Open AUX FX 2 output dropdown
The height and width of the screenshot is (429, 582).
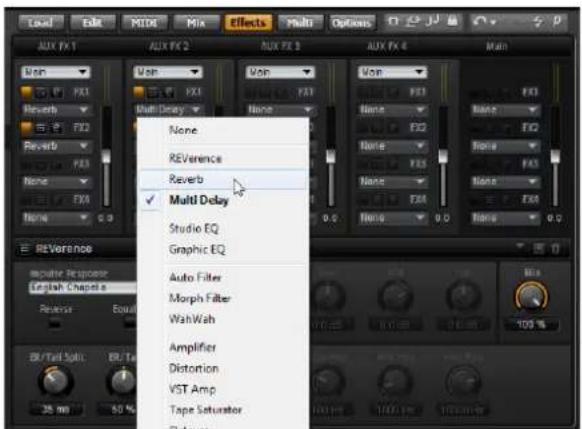point(168,72)
